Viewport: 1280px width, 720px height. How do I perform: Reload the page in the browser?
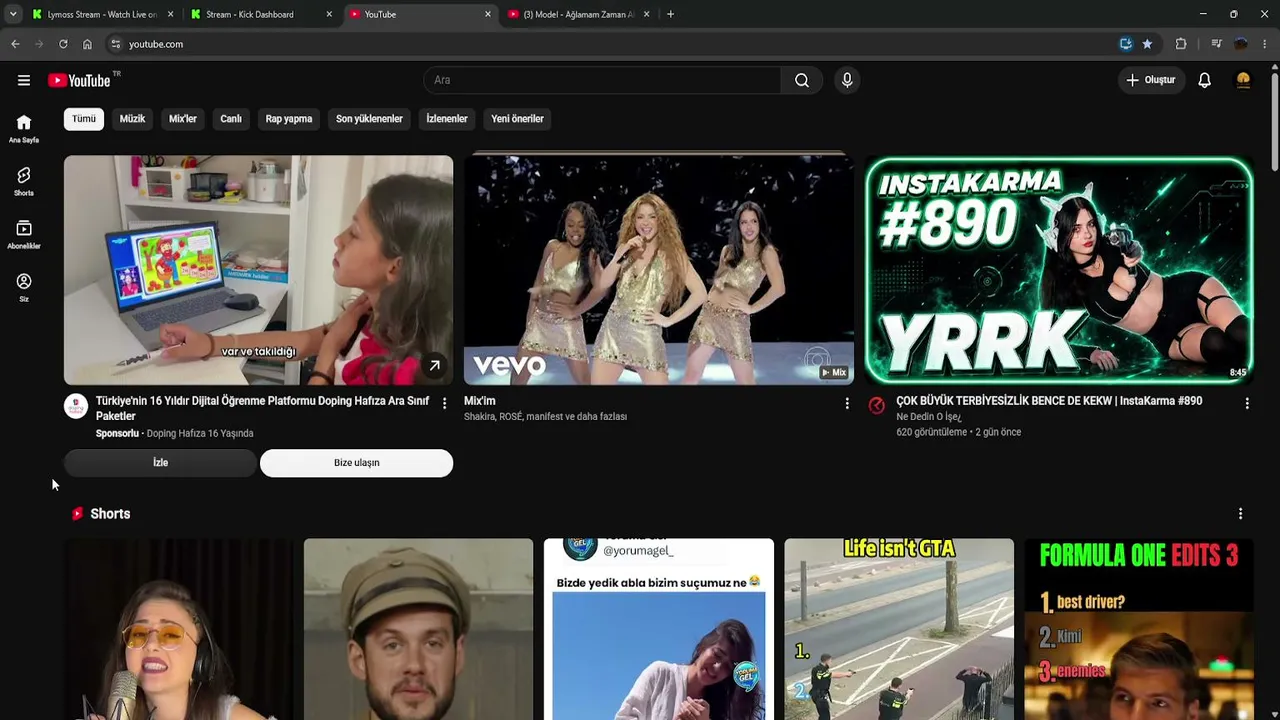63,44
